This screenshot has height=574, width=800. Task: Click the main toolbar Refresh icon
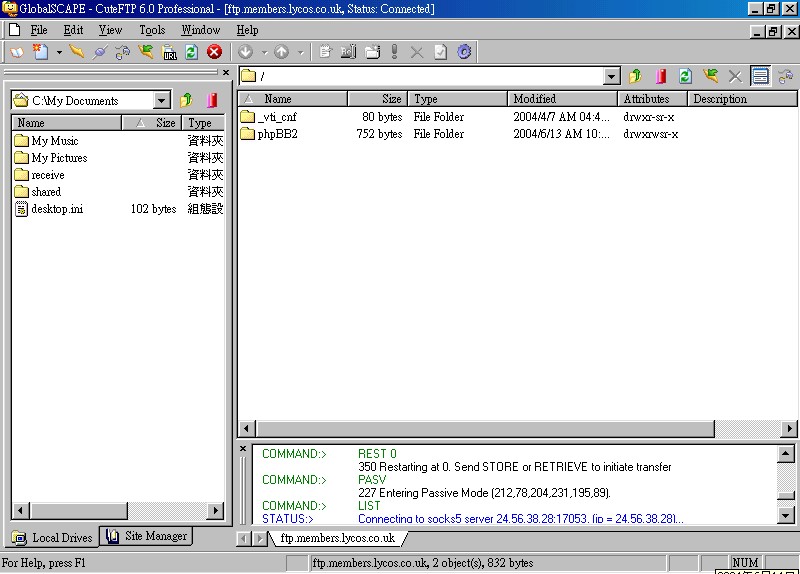tap(191, 52)
